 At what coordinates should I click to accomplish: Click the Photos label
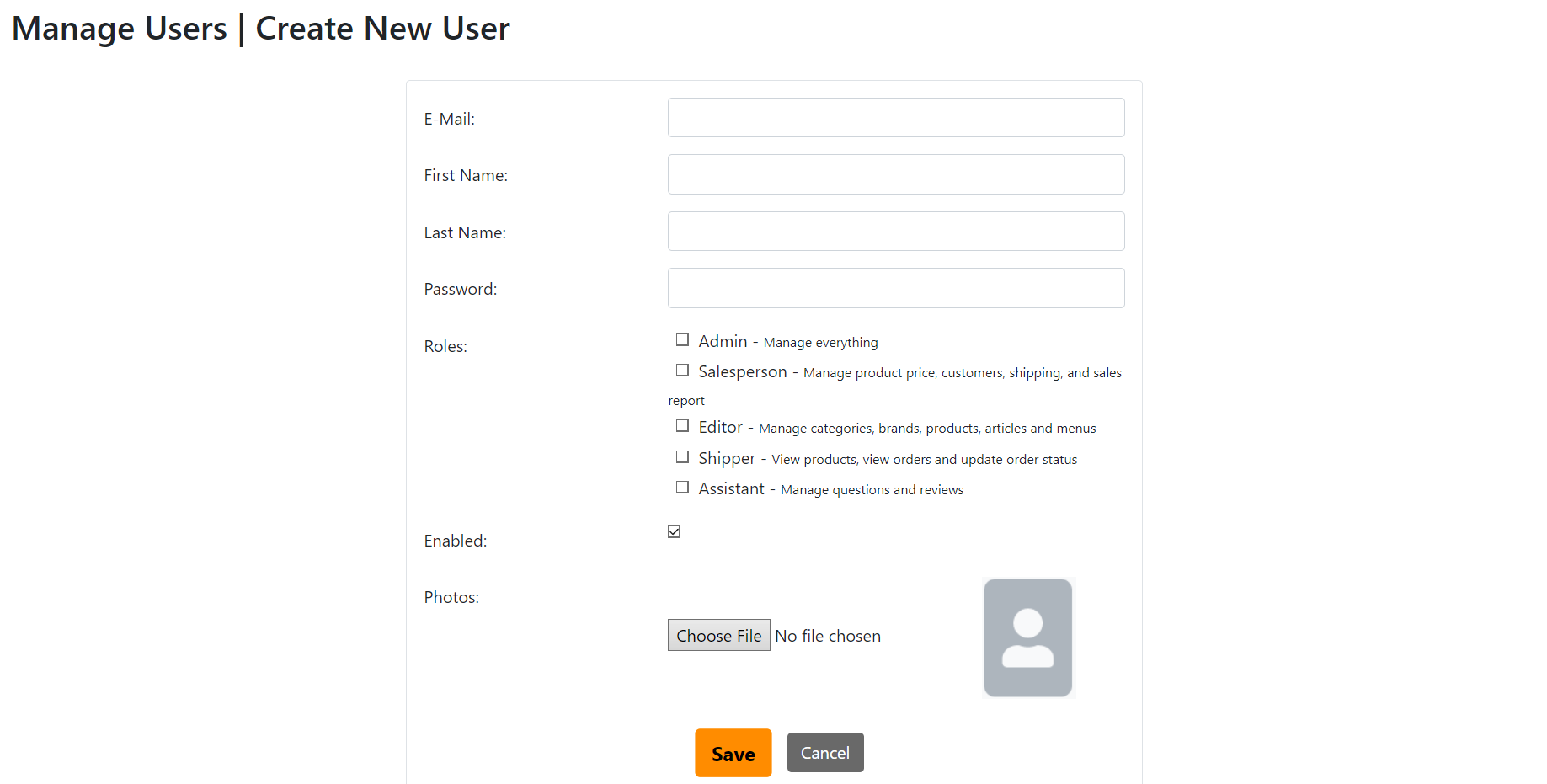(451, 597)
